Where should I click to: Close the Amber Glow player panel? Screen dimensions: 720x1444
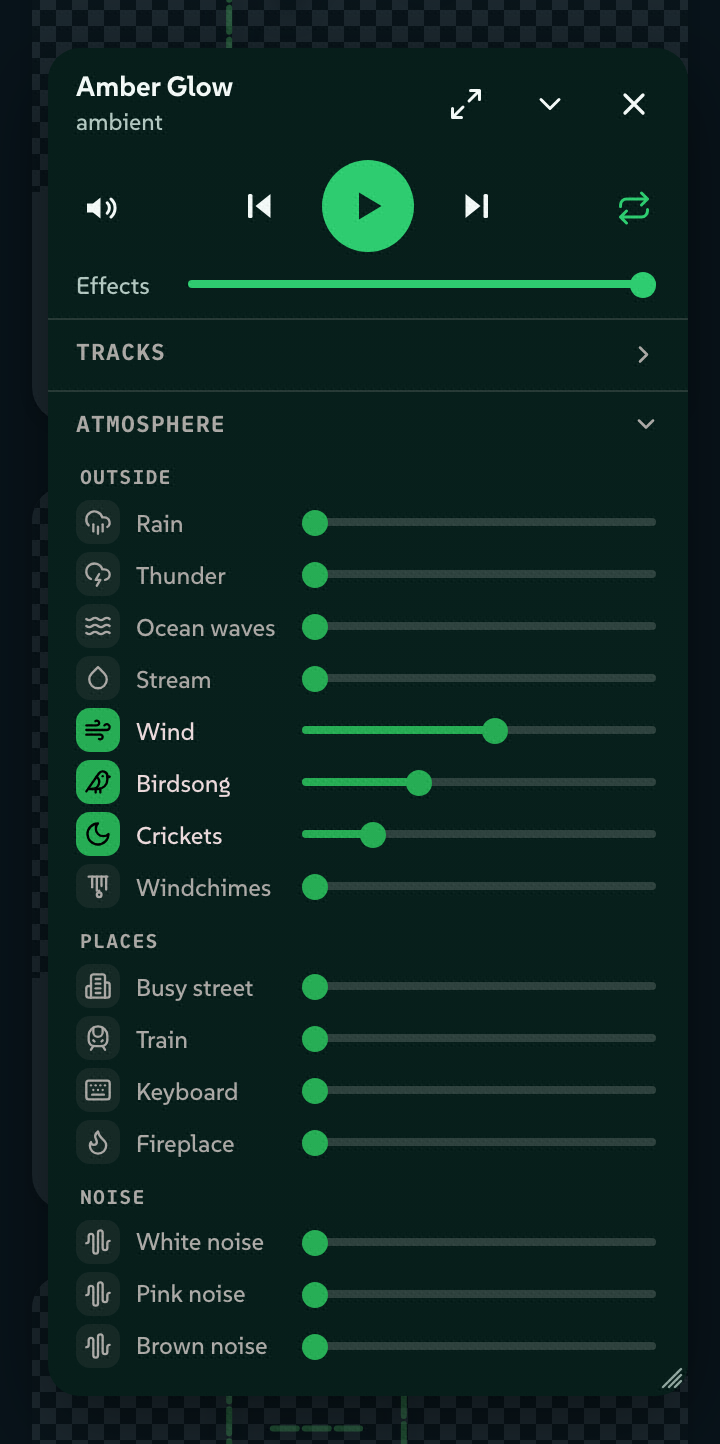[634, 104]
